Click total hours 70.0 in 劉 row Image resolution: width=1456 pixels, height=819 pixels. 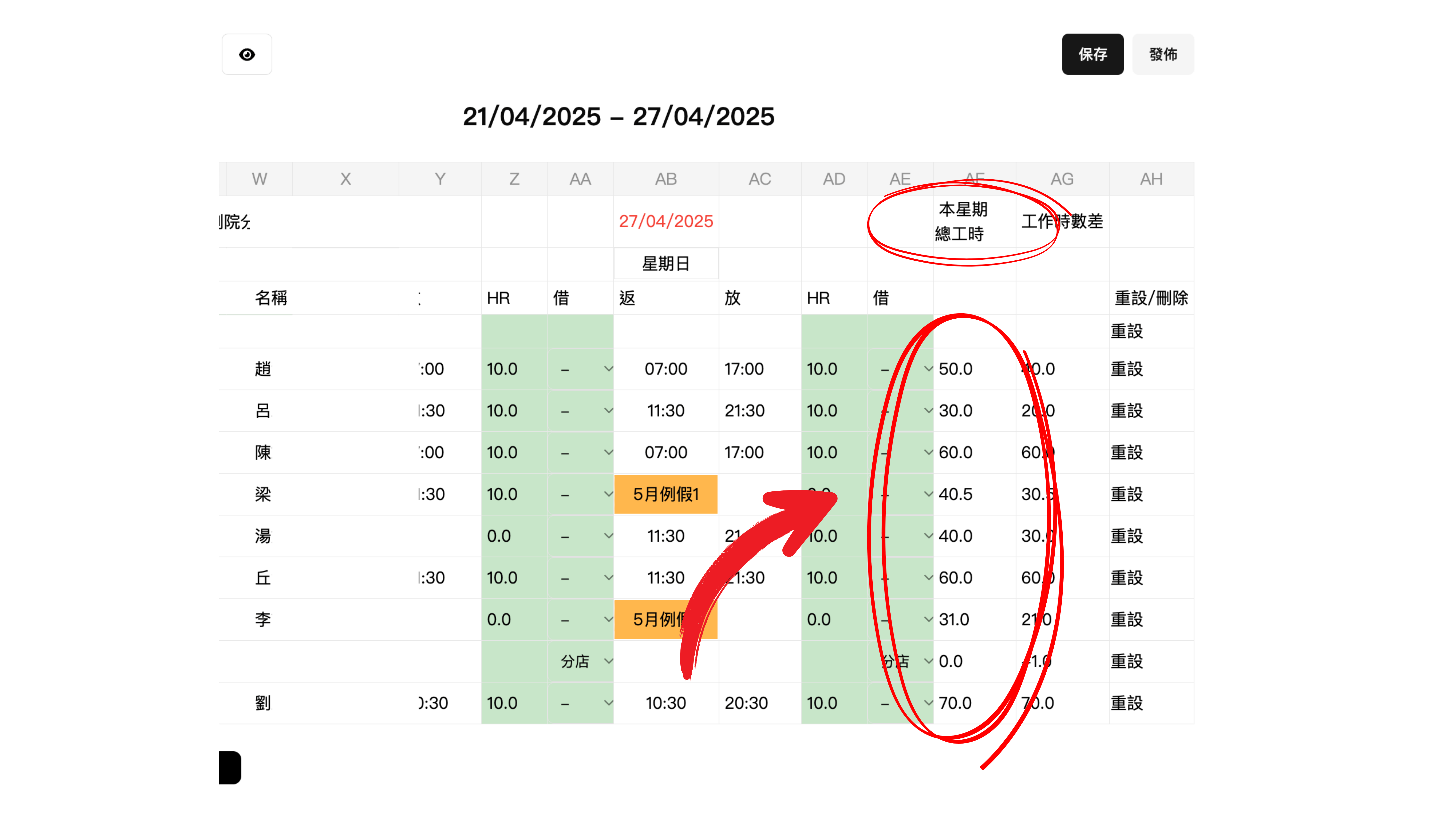click(975, 703)
